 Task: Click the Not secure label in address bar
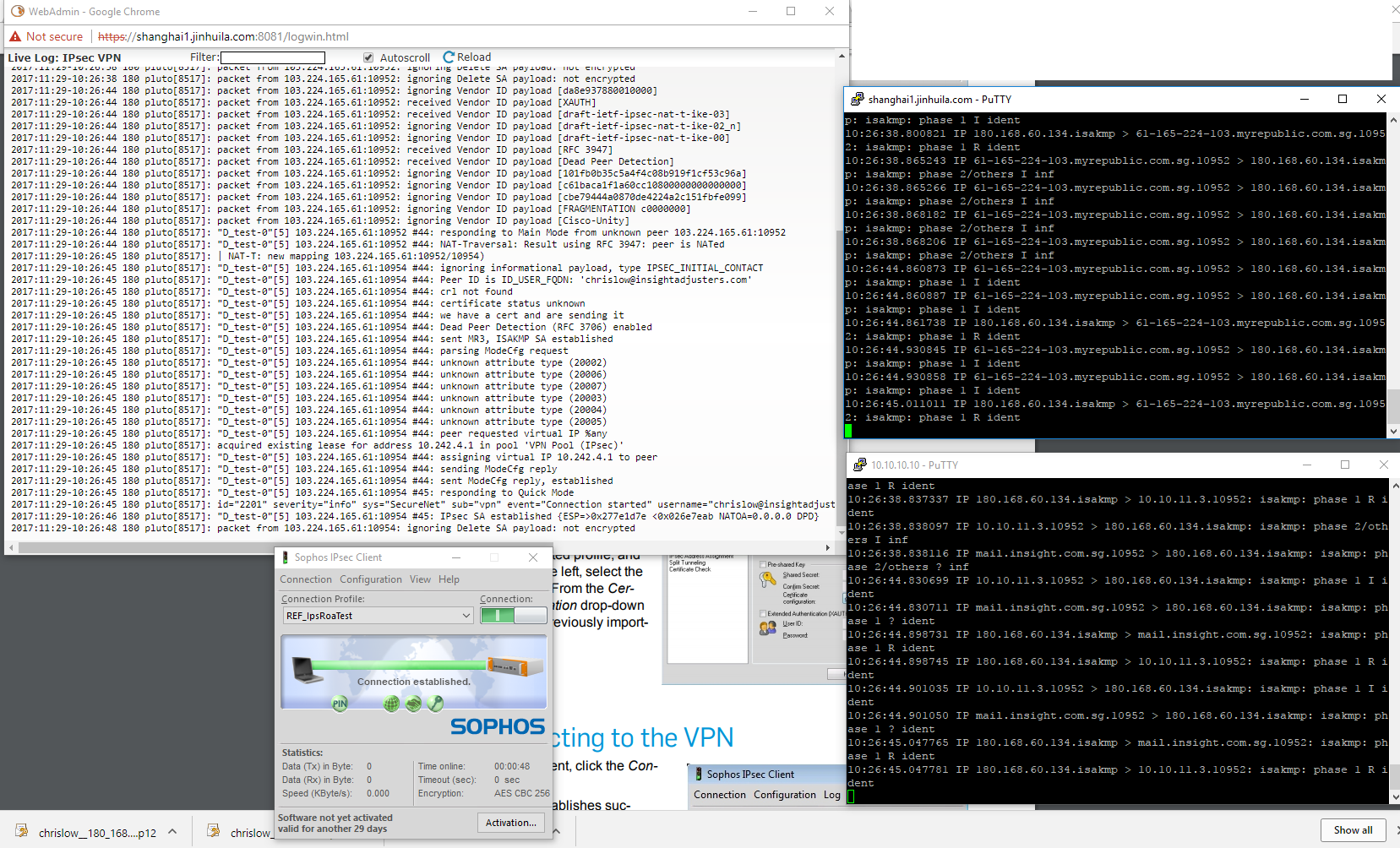tap(54, 36)
